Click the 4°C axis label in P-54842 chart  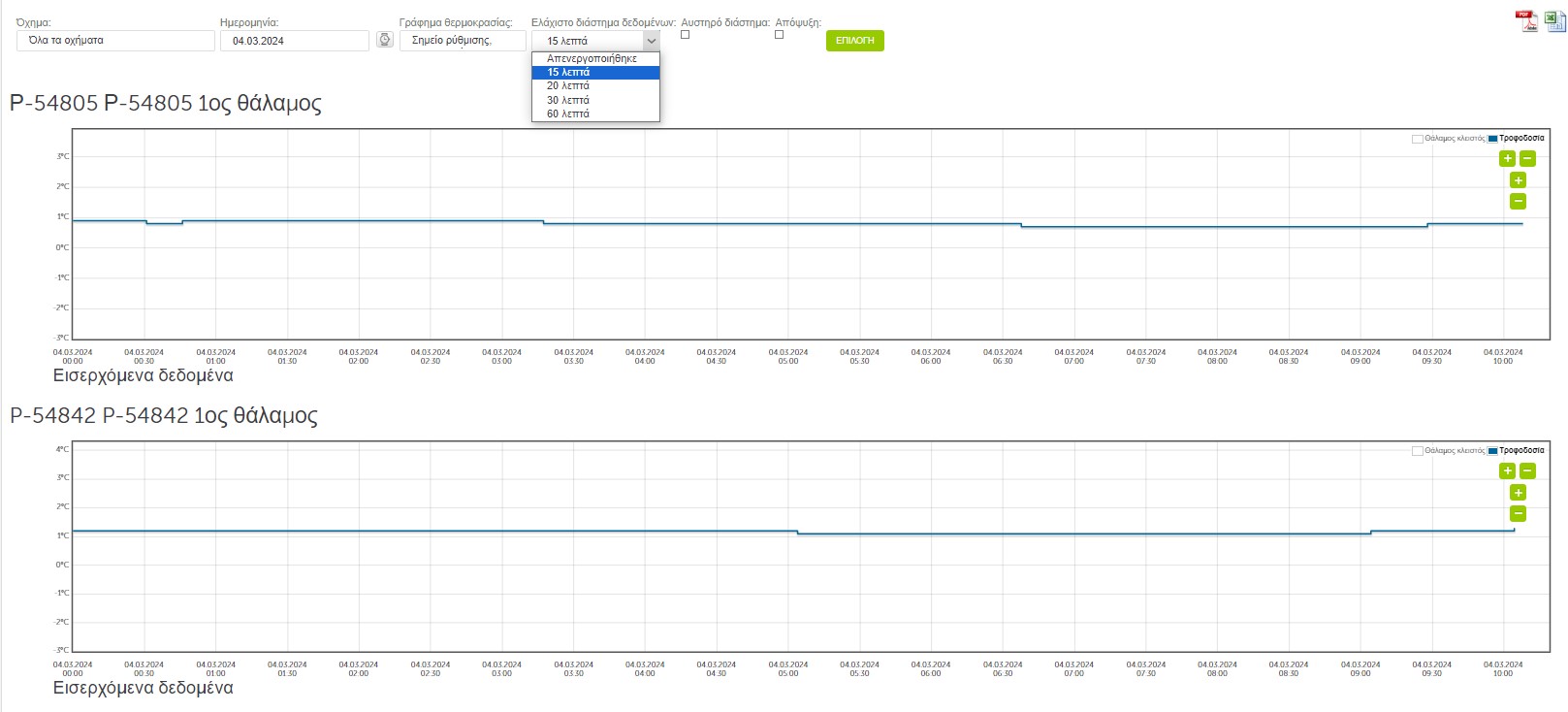(x=62, y=449)
